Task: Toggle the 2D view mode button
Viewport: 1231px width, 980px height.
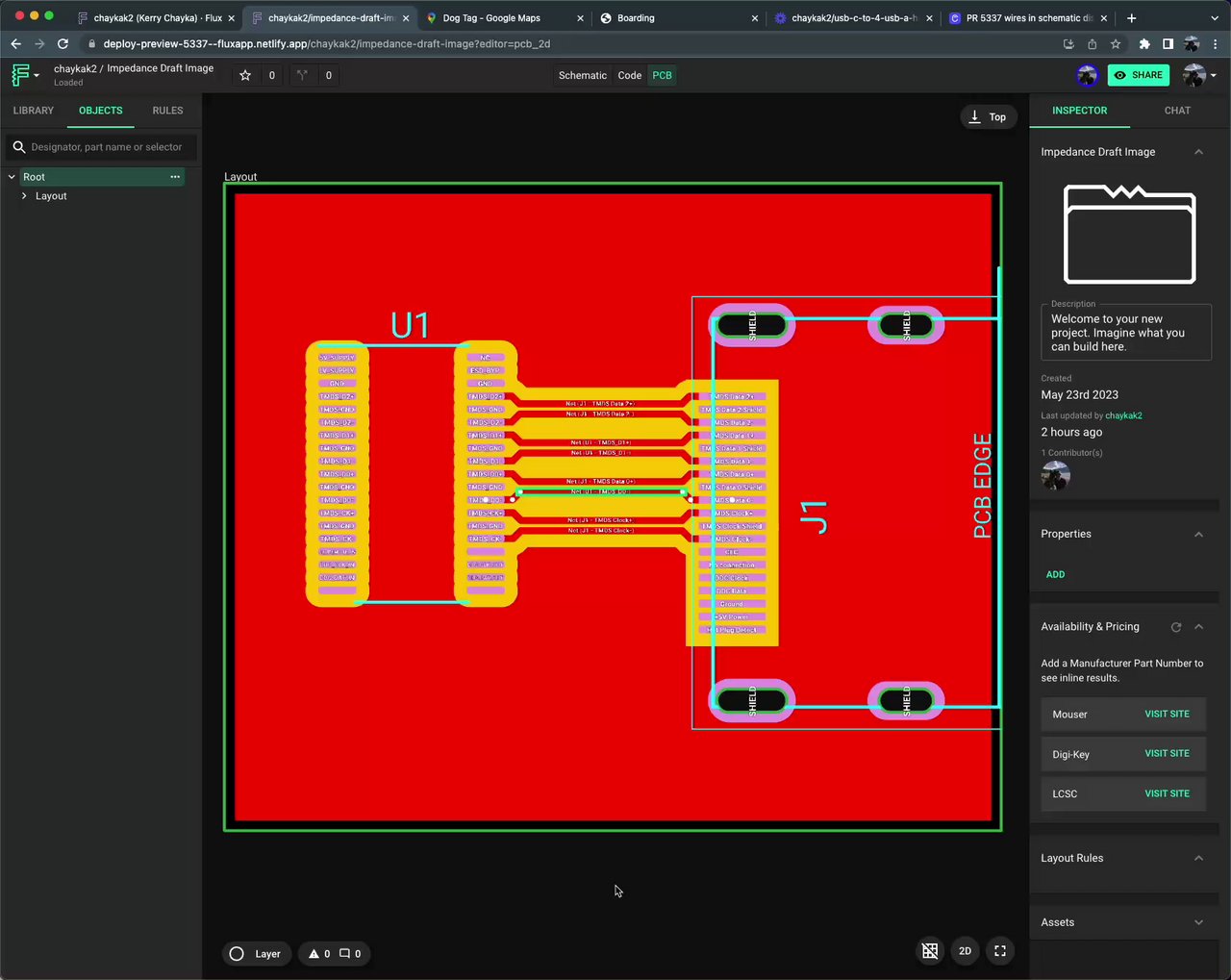Action: (x=965, y=951)
